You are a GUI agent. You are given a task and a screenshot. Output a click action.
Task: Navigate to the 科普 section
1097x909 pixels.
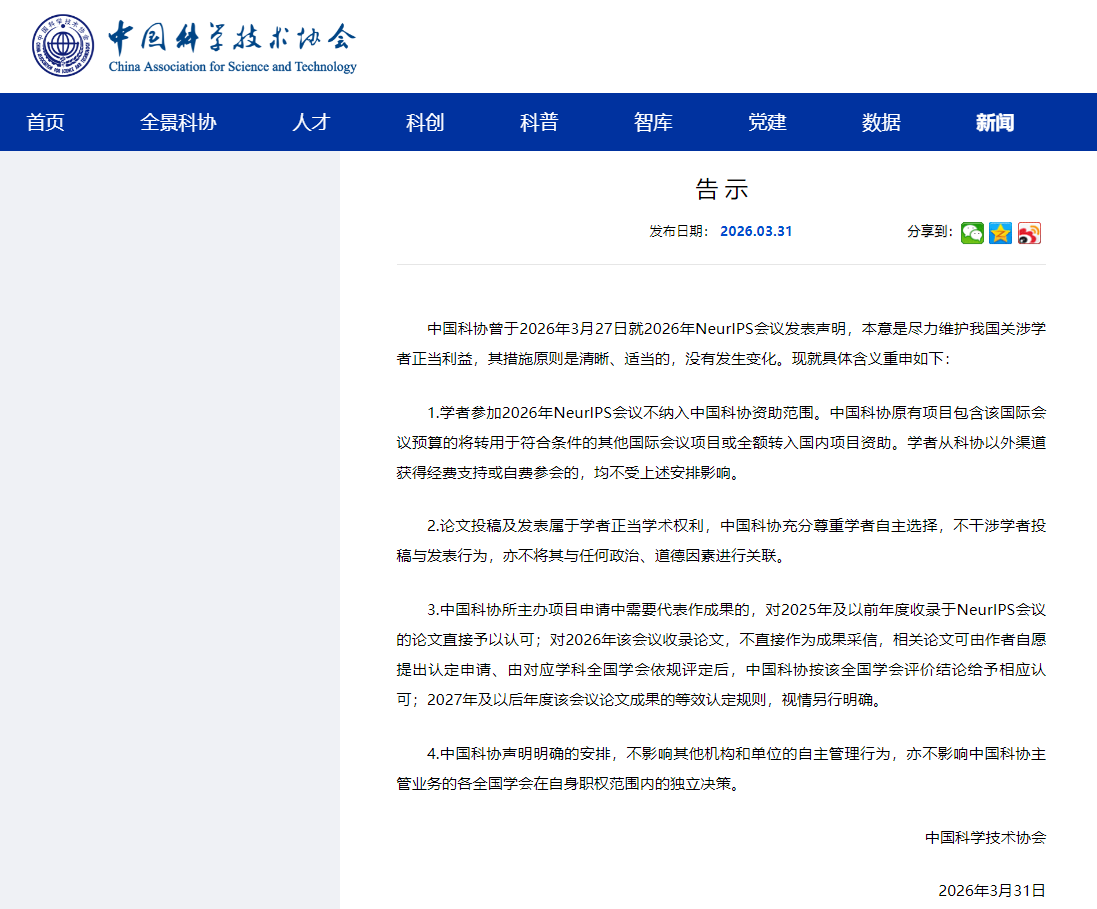tap(539, 122)
